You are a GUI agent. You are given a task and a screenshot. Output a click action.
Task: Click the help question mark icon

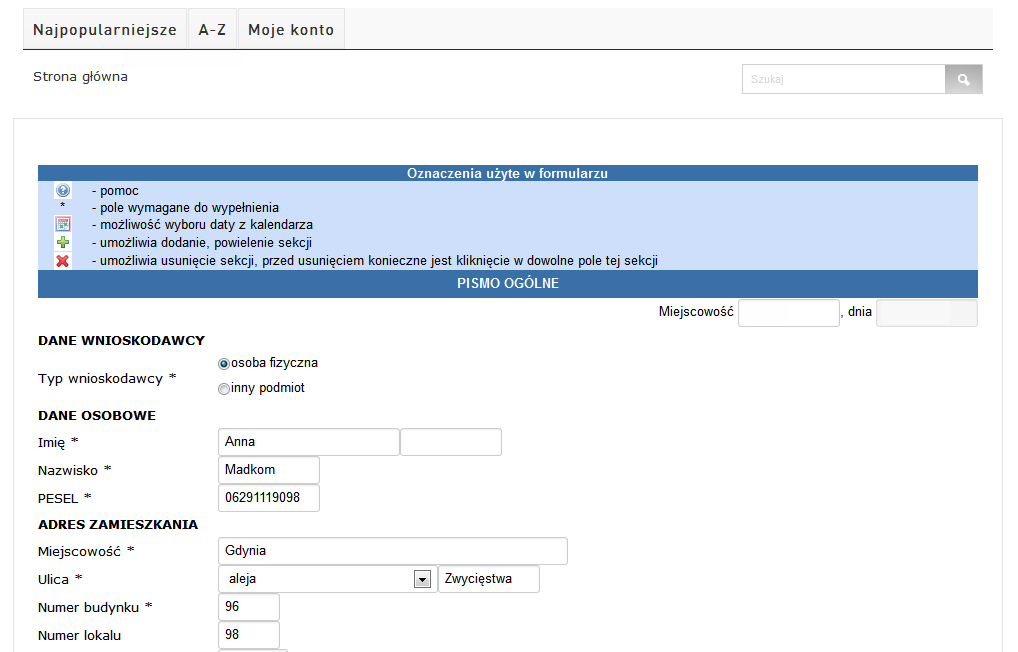[x=62, y=190]
